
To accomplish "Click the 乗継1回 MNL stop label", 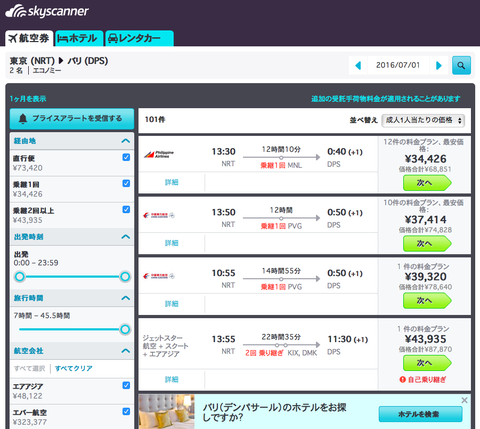I will click(x=281, y=165).
